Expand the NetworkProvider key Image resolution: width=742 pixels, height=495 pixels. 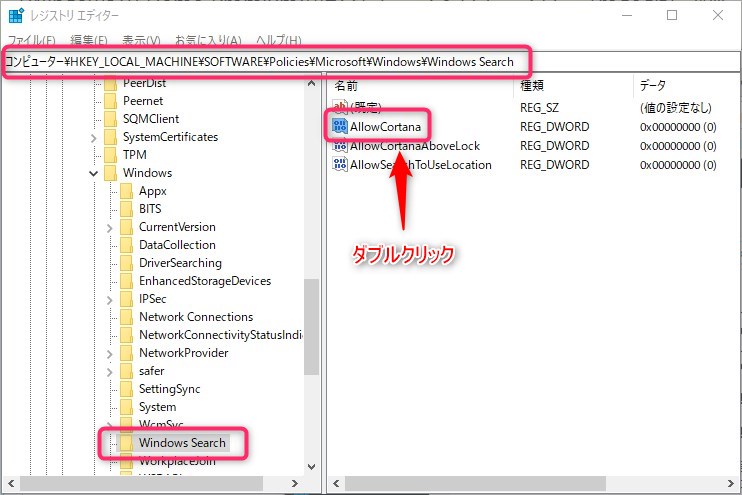[x=110, y=354]
